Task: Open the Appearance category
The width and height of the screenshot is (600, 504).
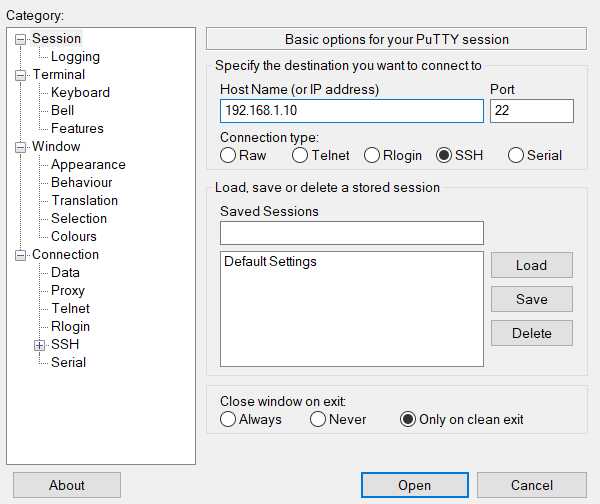Action: pos(88,165)
